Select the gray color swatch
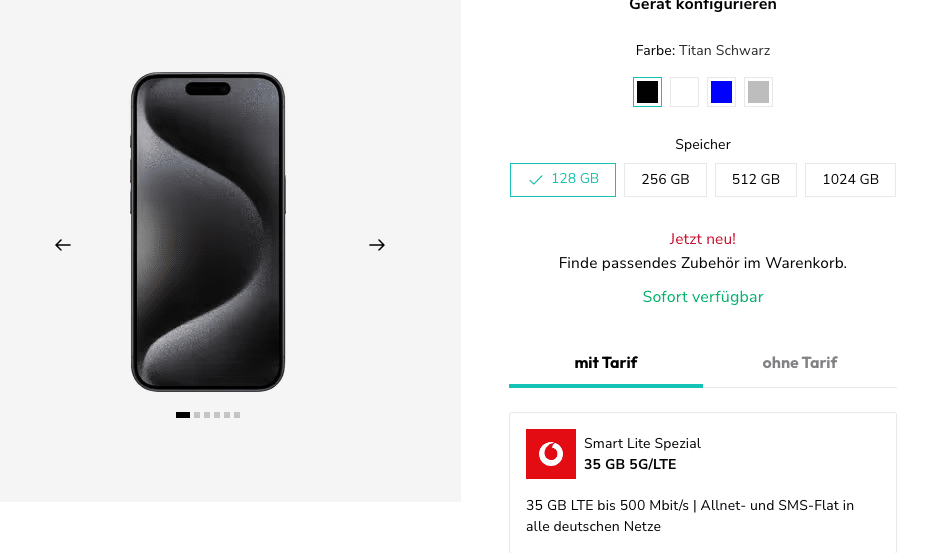 [758, 92]
